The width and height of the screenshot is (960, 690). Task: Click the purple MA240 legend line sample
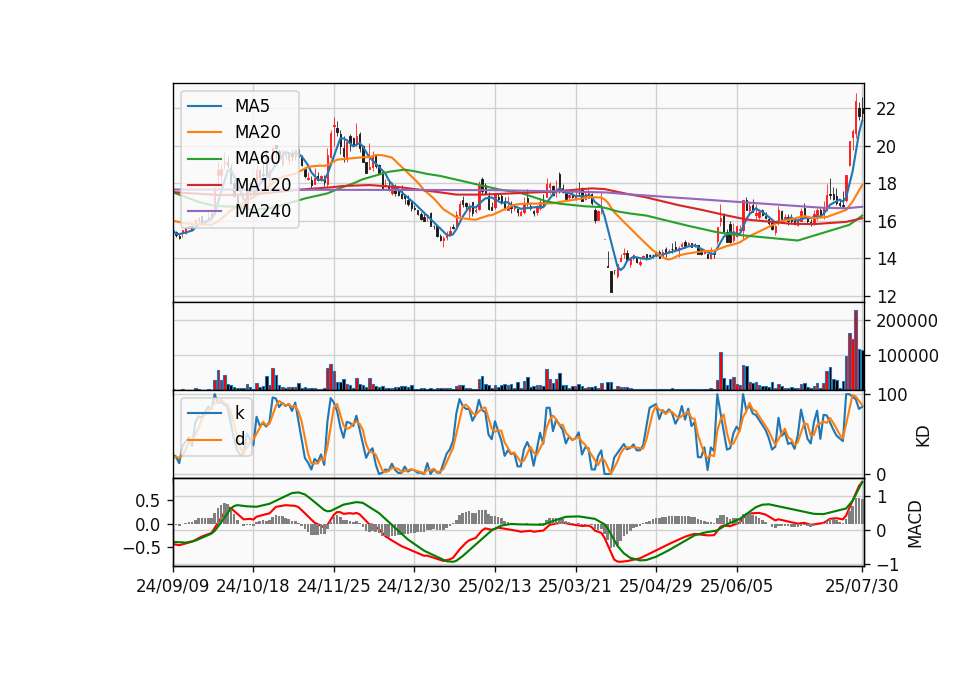coord(204,211)
